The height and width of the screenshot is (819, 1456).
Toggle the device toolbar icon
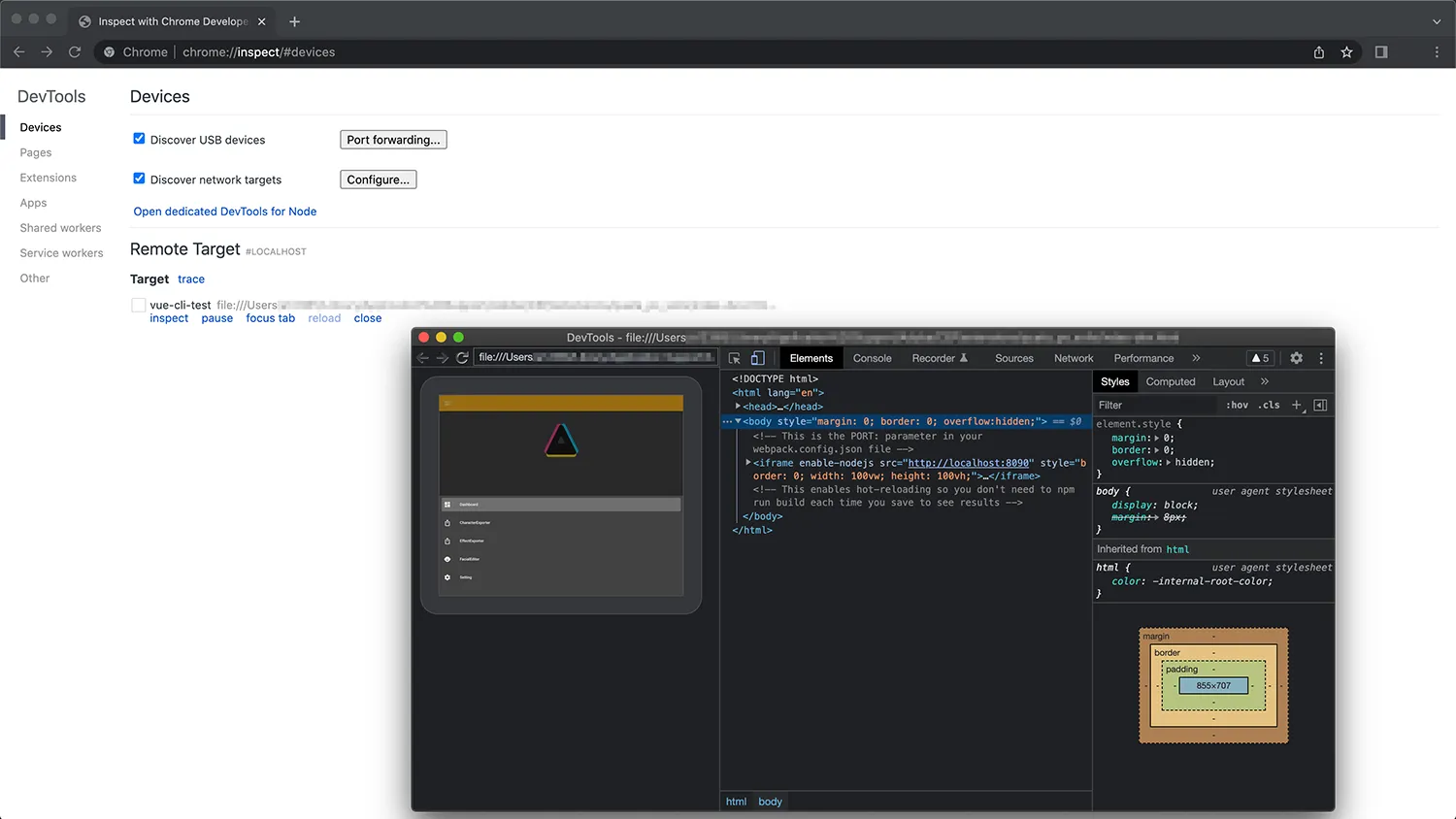coord(758,358)
